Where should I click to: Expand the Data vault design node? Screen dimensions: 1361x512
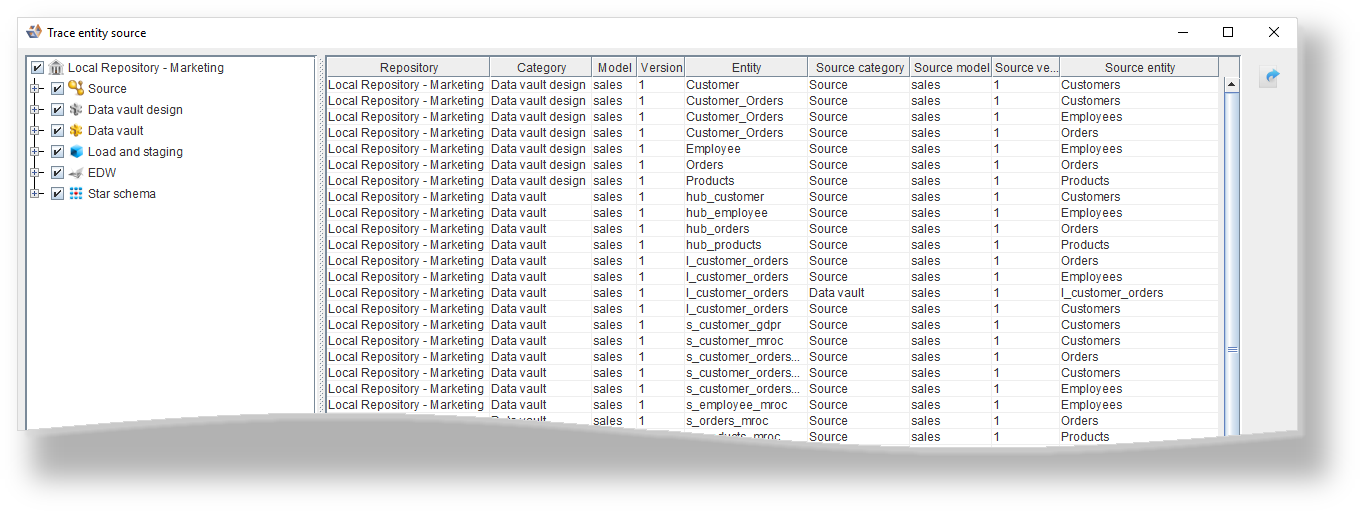(36, 110)
